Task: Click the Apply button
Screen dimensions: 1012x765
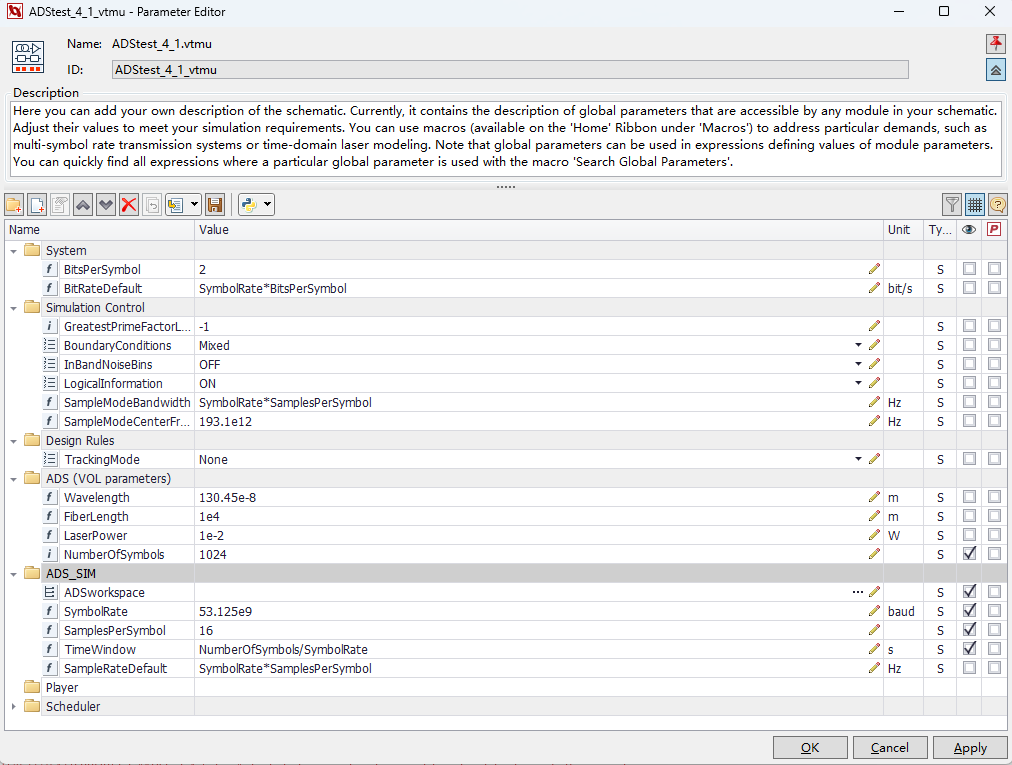Action: tap(970, 748)
